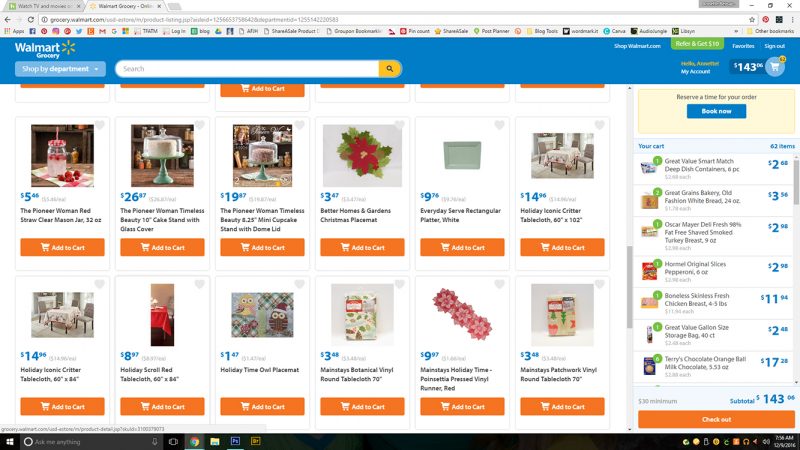Reload the page with refresh icon
Image resolution: width=800 pixels, height=450 pixels.
pyautogui.click(x=31, y=19)
